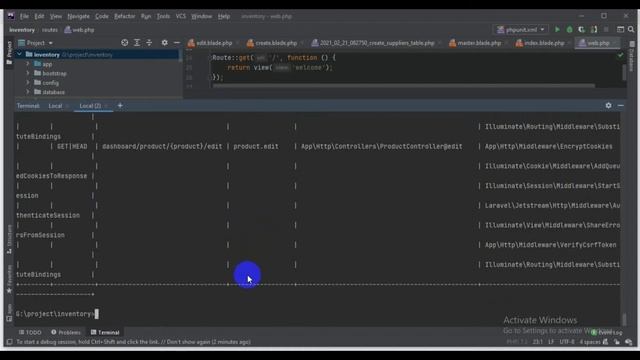
Task: Expand the config folder
Action: click(28, 83)
